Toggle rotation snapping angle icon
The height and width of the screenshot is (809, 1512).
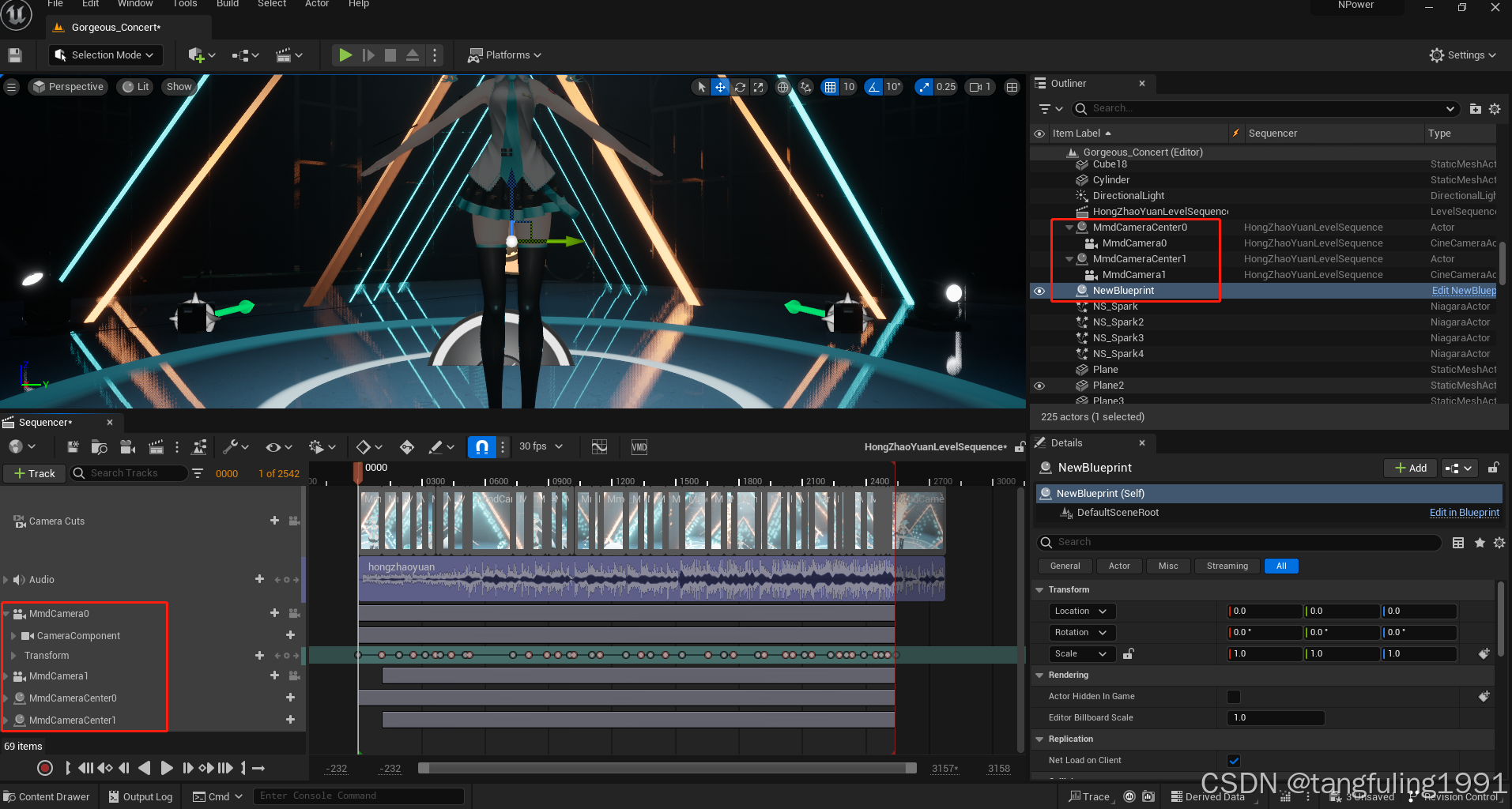click(x=873, y=87)
